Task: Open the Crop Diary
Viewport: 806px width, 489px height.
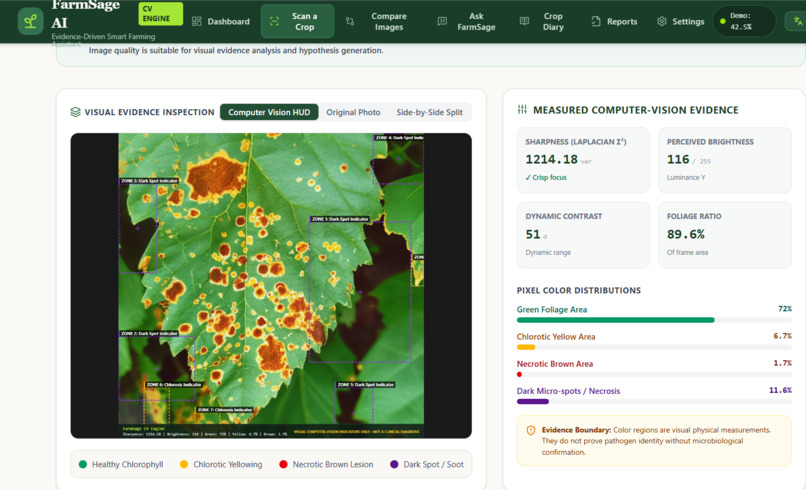Action: pyautogui.click(x=544, y=22)
